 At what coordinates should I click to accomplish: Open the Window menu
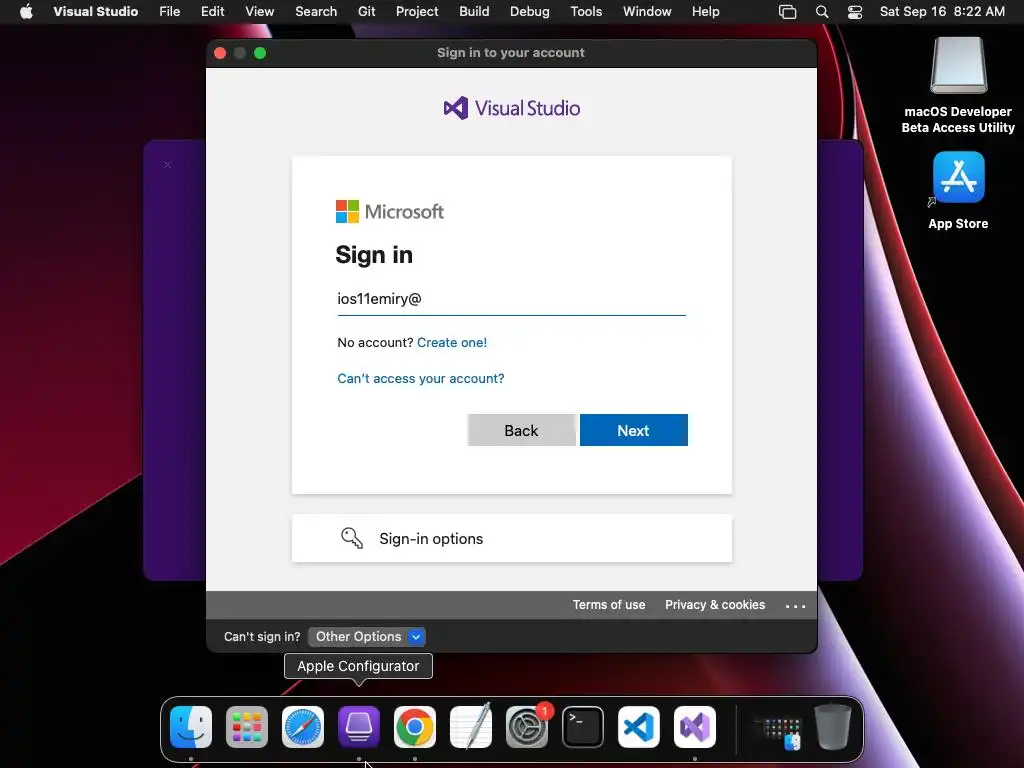pyautogui.click(x=647, y=11)
